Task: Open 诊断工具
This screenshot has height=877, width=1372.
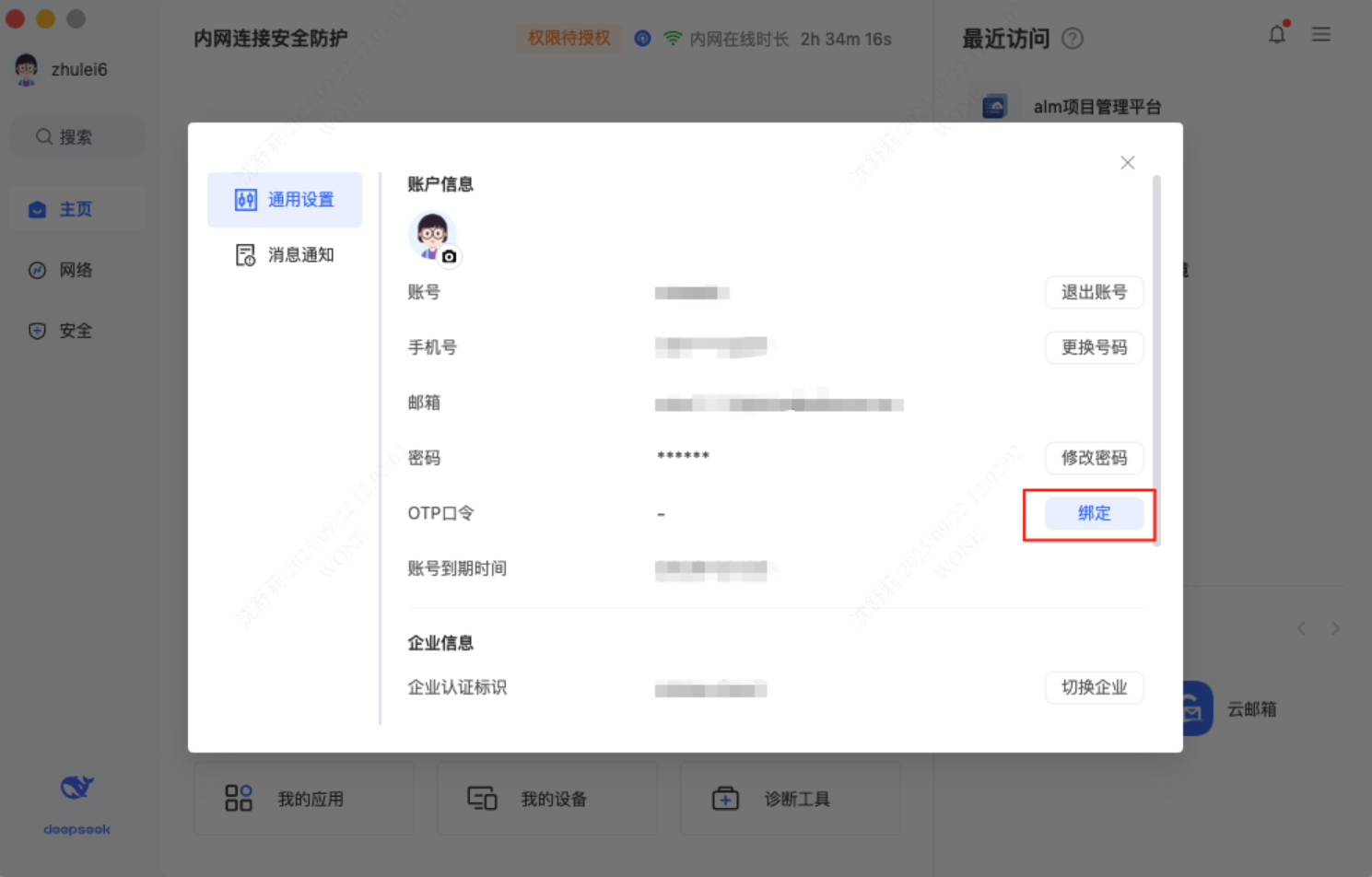Action: point(790,799)
